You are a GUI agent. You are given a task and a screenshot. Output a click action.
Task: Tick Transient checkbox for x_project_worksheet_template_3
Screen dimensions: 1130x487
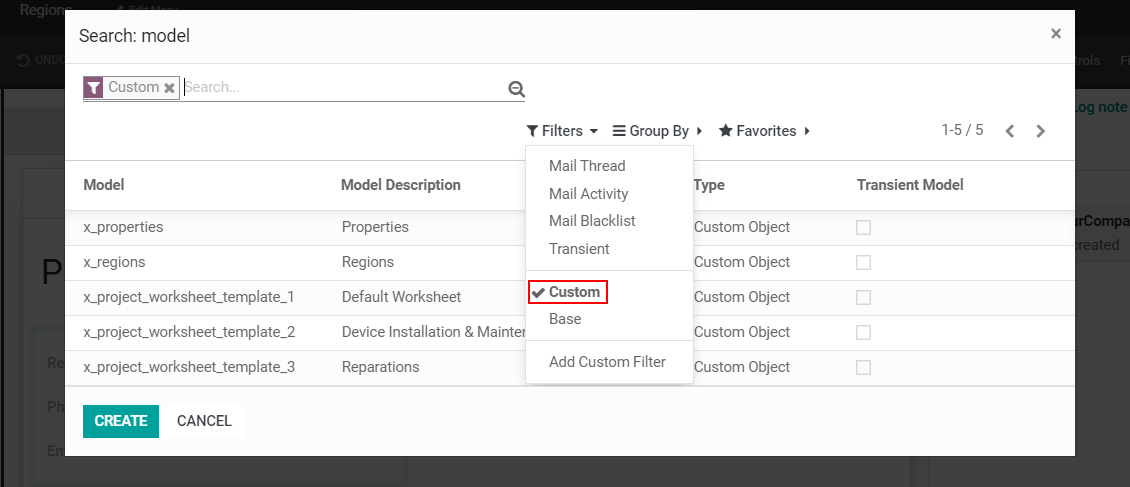click(x=863, y=367)
